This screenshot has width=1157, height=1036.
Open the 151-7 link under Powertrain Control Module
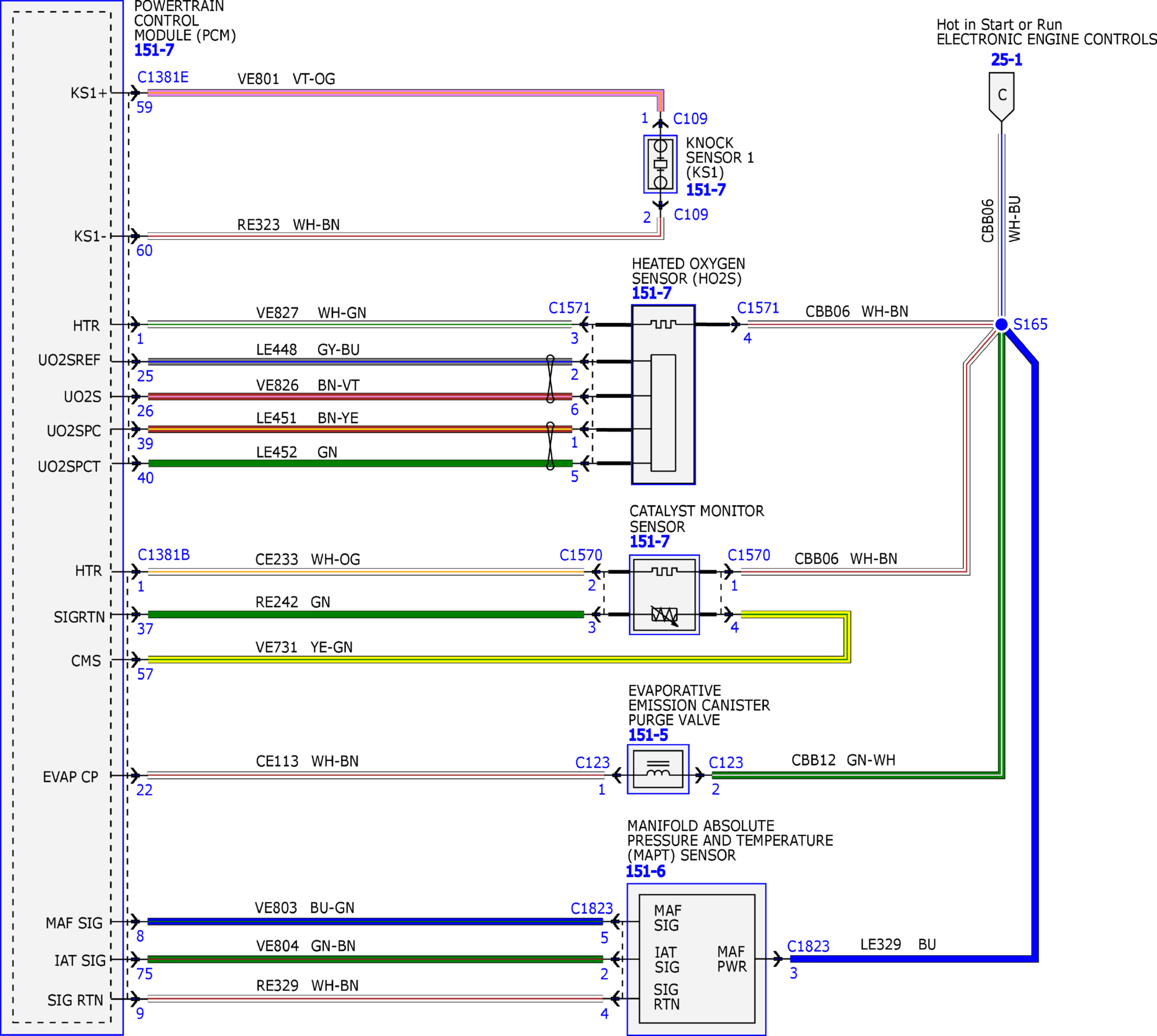154,50
